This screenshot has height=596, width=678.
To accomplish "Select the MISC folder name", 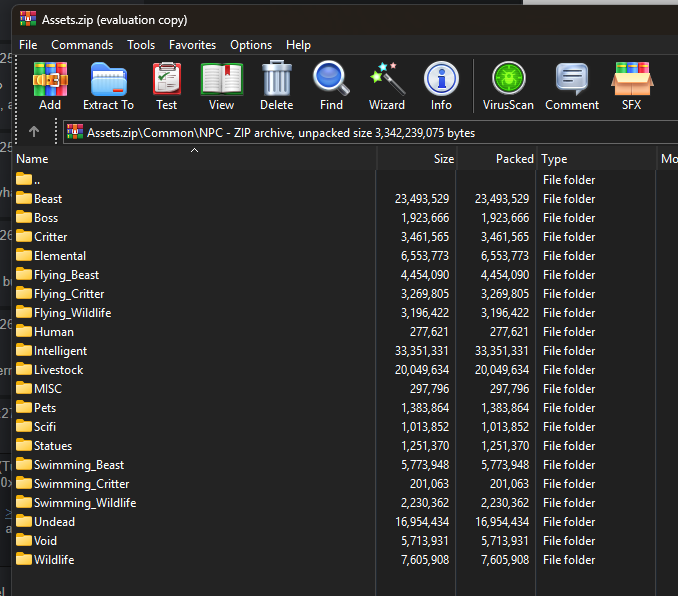I will 48,389.
